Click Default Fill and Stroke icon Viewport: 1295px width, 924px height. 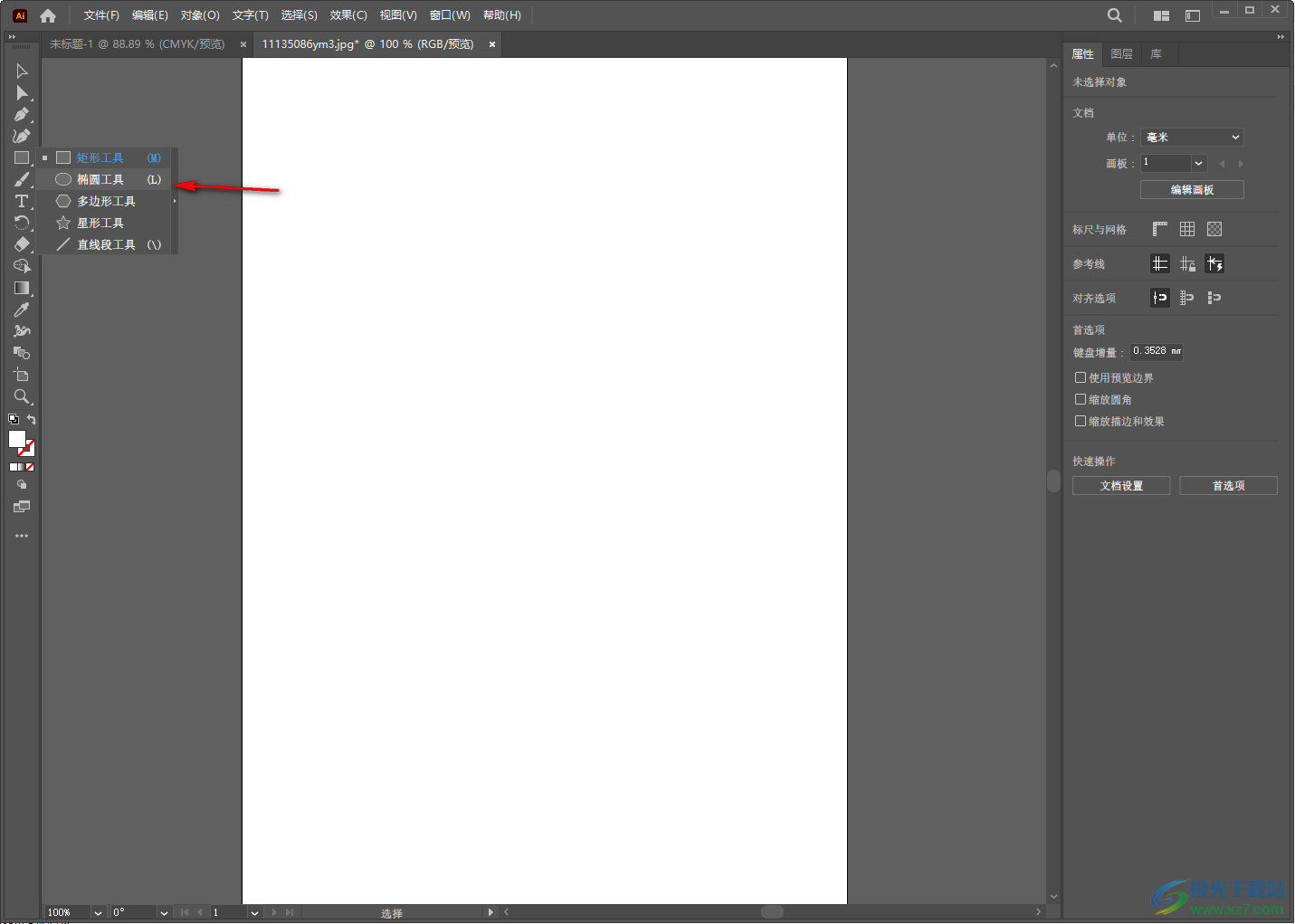click(x=14, y=419)
